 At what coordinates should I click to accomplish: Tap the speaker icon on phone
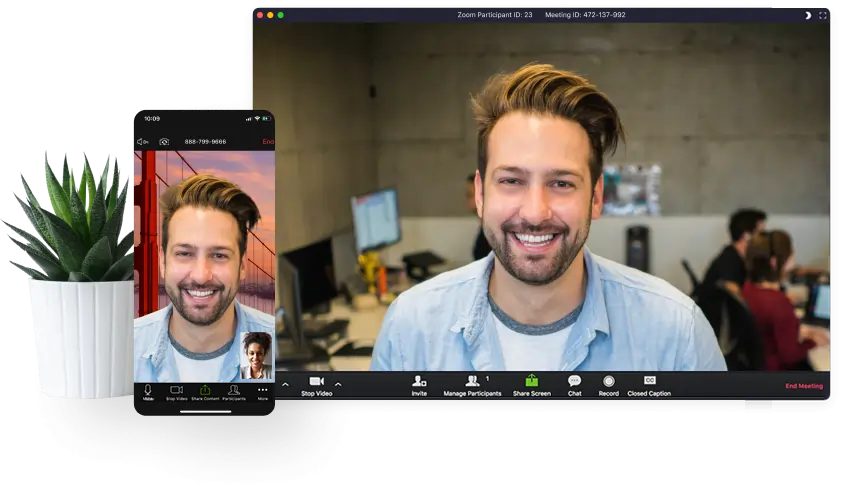pyautogui.click(x=143, y=141)
